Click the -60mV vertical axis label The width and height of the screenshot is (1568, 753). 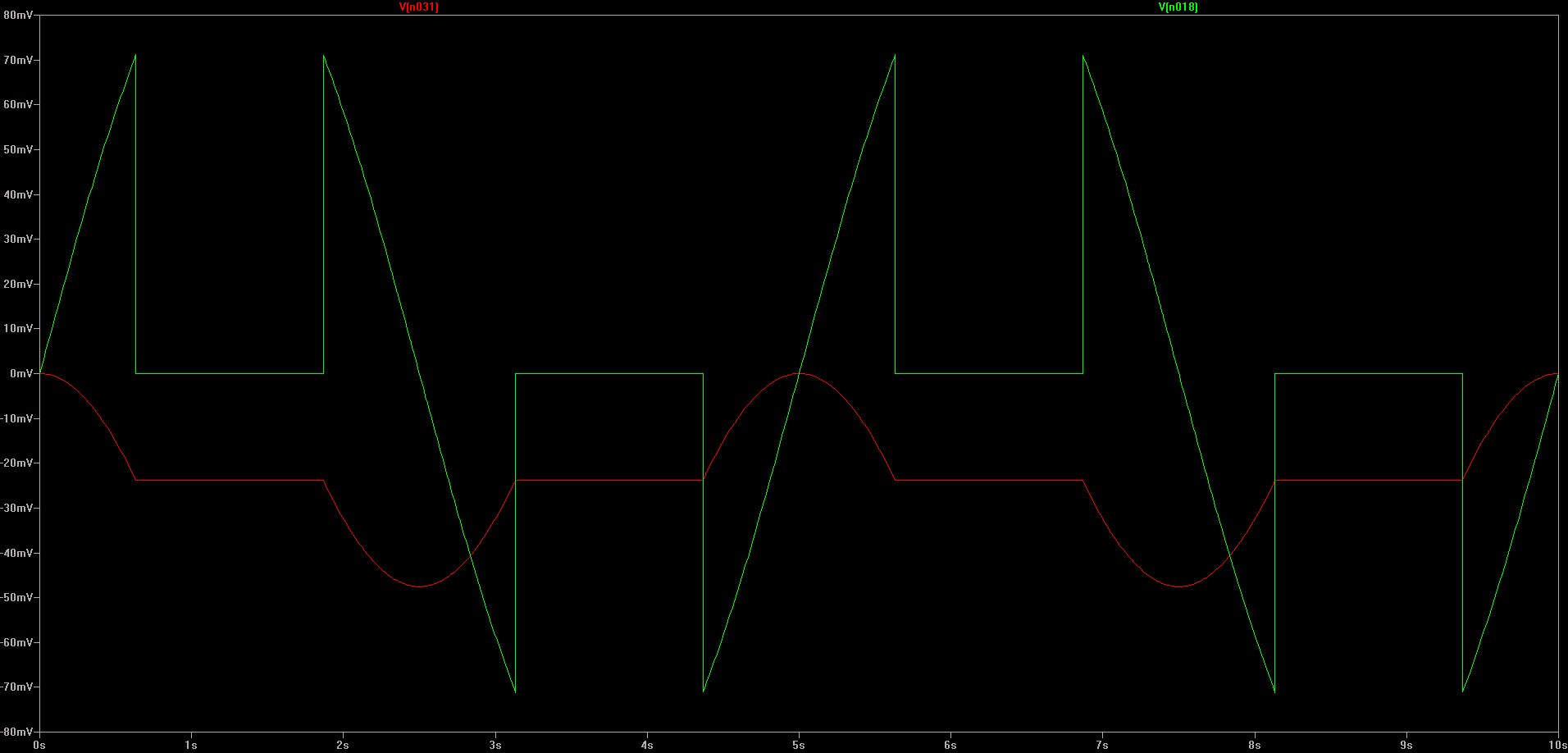[17, 642]
